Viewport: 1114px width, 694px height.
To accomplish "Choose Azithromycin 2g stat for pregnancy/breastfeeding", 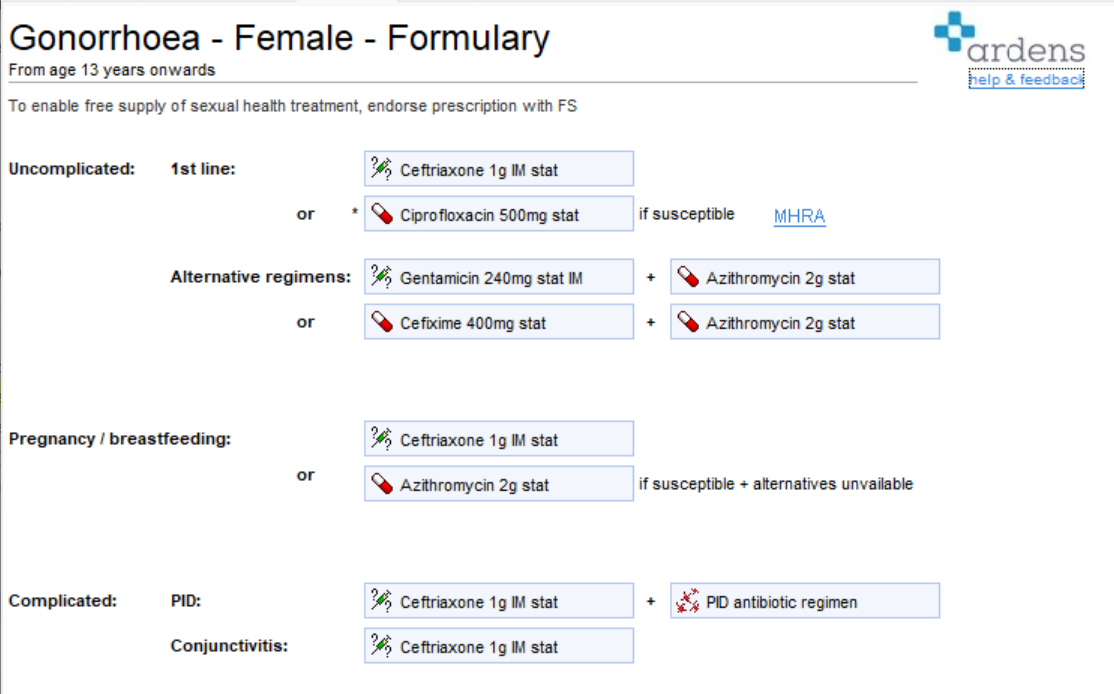I will 499,484.
